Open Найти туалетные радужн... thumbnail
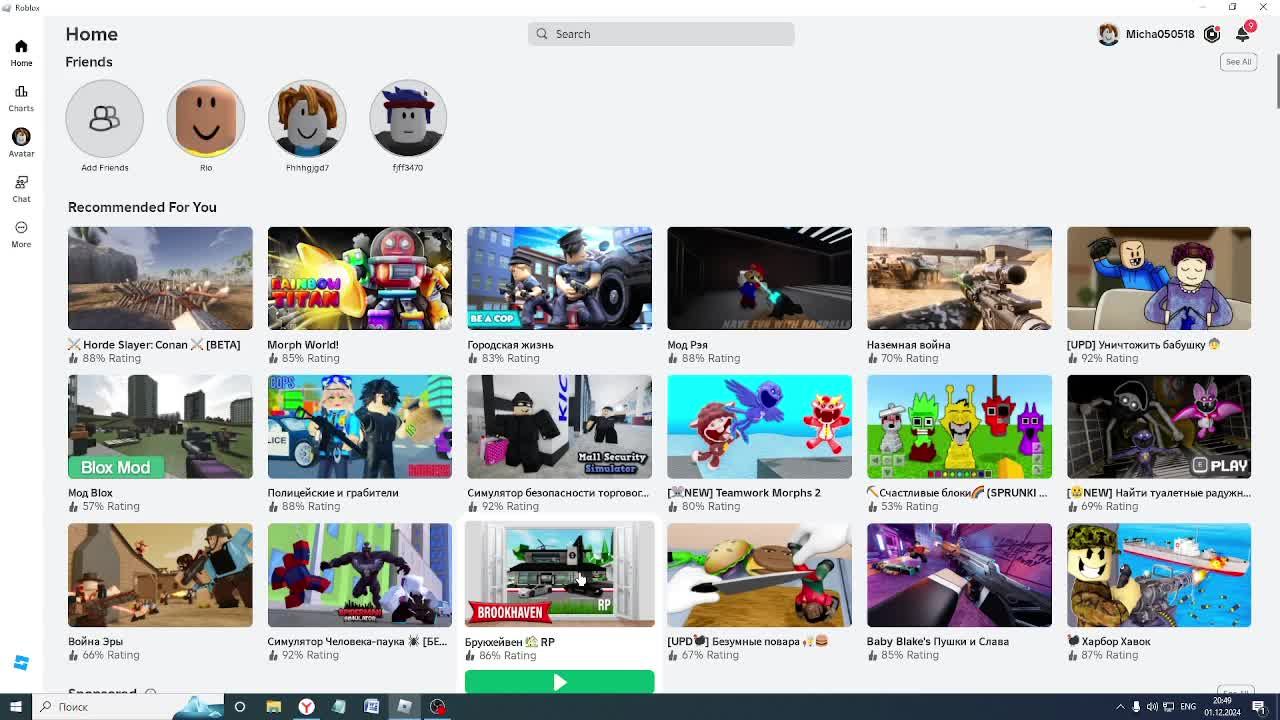Image resolution: width=1280 pixels, height=720 pixels. click(x=1159, y=426)
